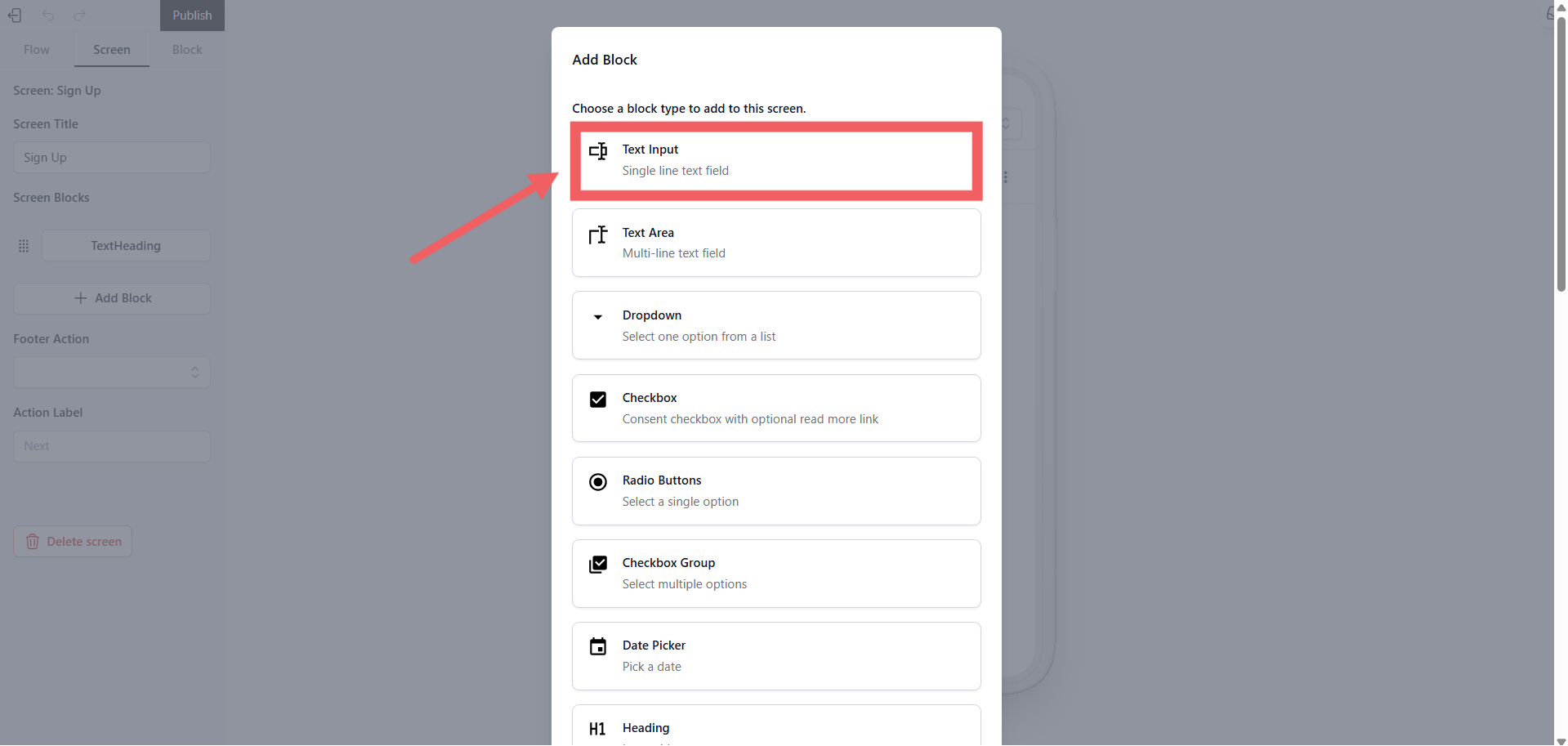
Task: Click the page vertical scrollbar thumb
Action: 1561,153
